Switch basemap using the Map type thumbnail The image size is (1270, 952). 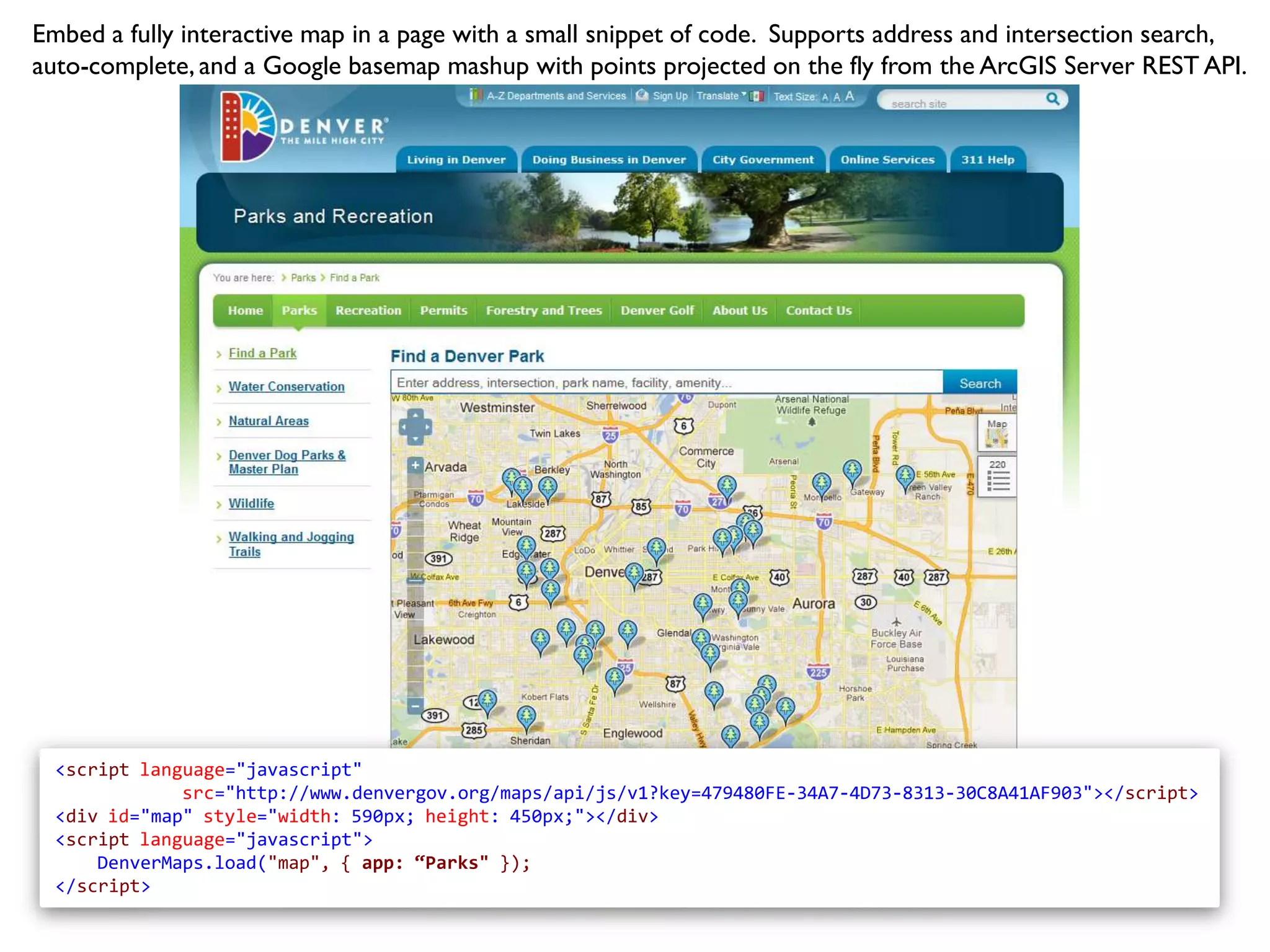997,433
